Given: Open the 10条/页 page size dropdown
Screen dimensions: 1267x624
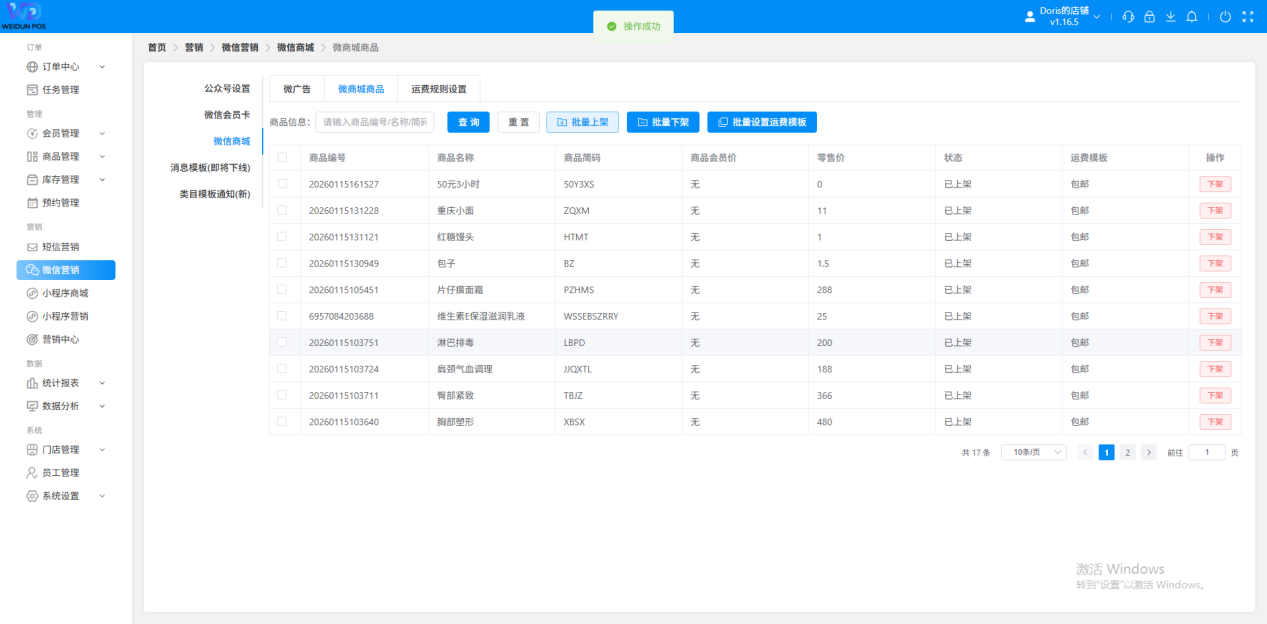Looking at the screenshot, I should coord(1033,452).
